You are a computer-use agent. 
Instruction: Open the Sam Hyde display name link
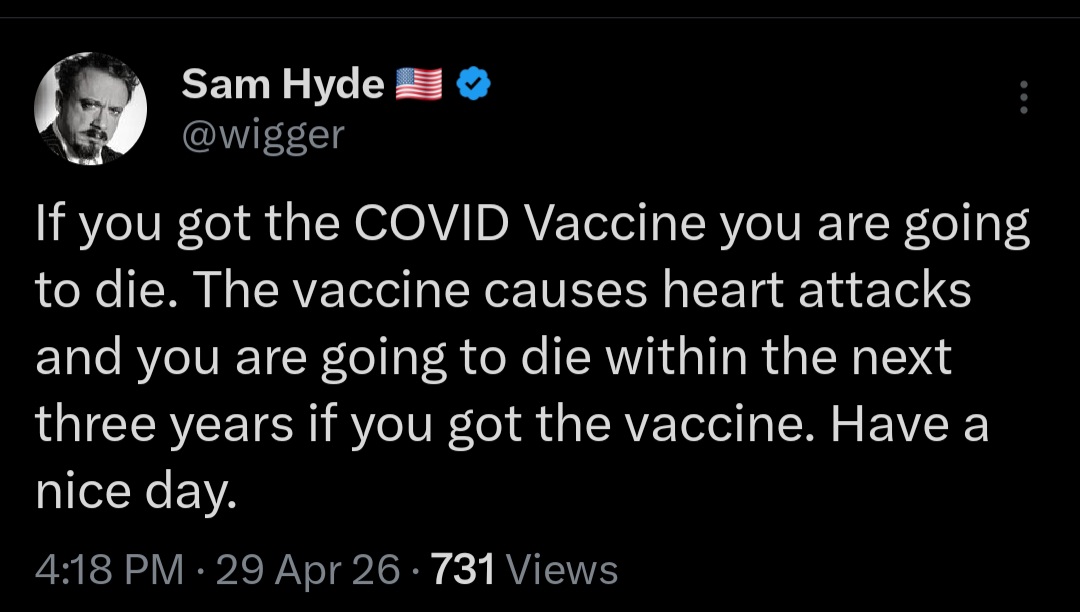point(283,84)
